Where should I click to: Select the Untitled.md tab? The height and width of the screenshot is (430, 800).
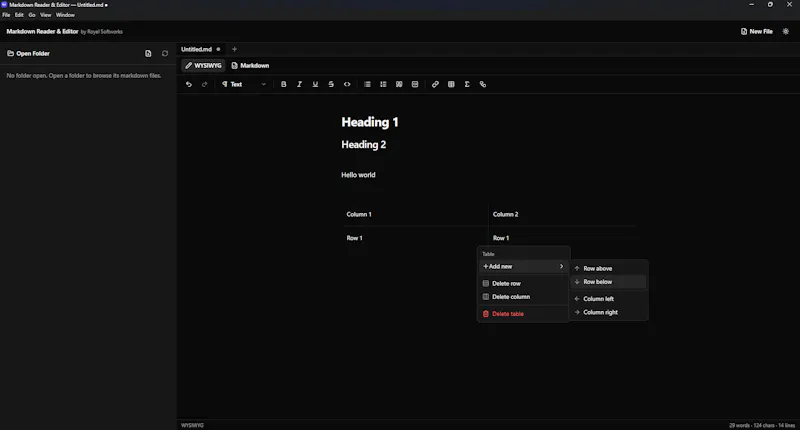(201, 49)
